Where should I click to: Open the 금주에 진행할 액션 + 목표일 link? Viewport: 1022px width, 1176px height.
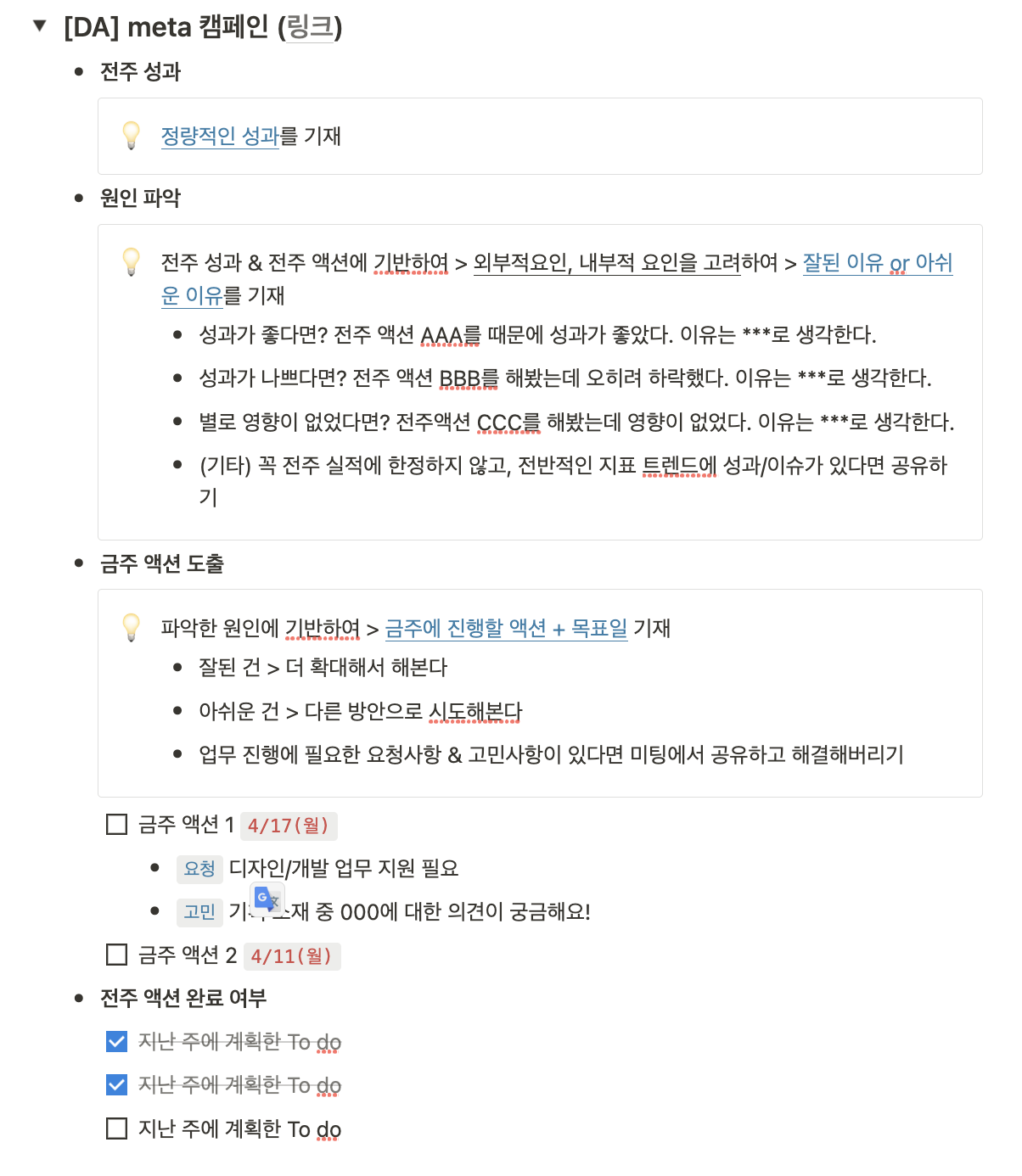tap(506, 628)
